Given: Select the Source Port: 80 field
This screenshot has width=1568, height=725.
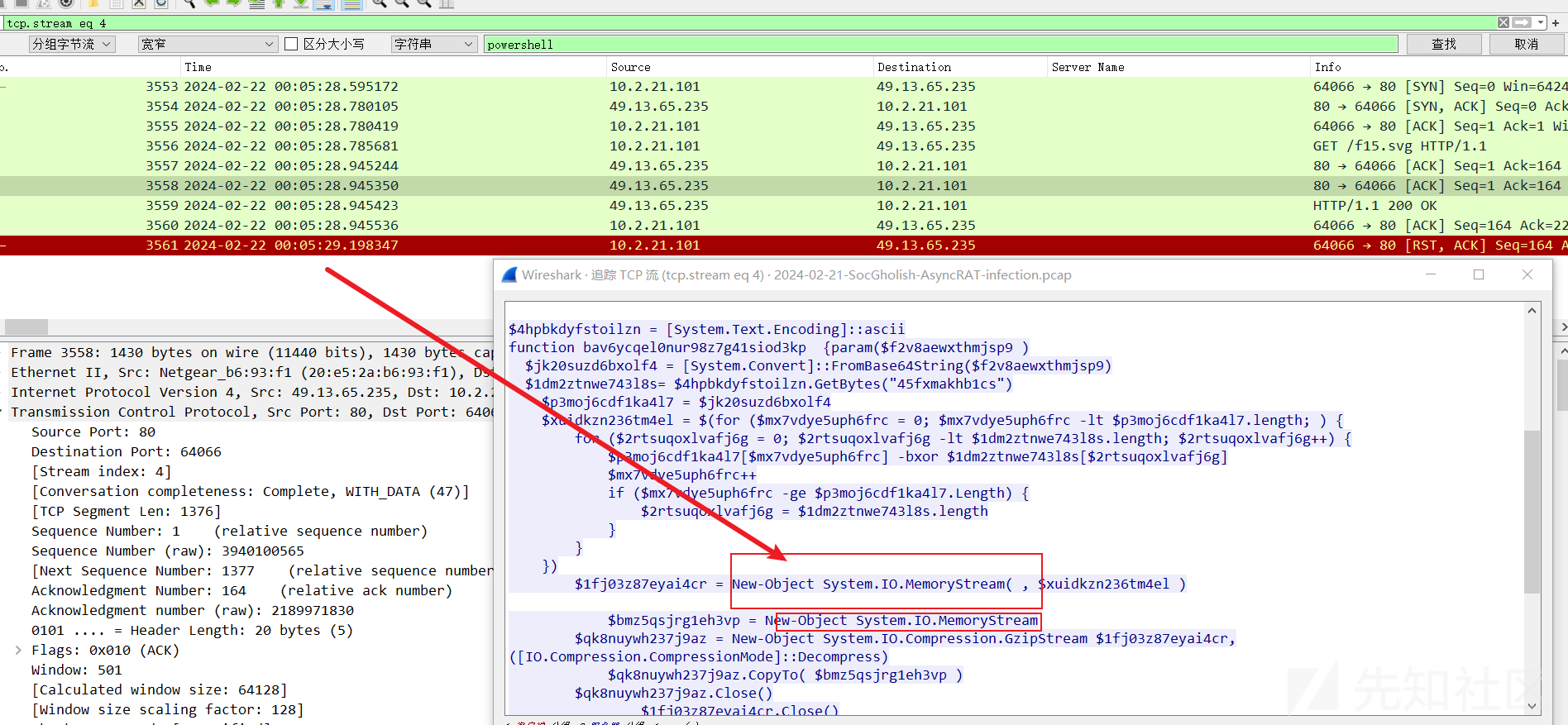Looking at the screenshot, I should click(93, 432).
